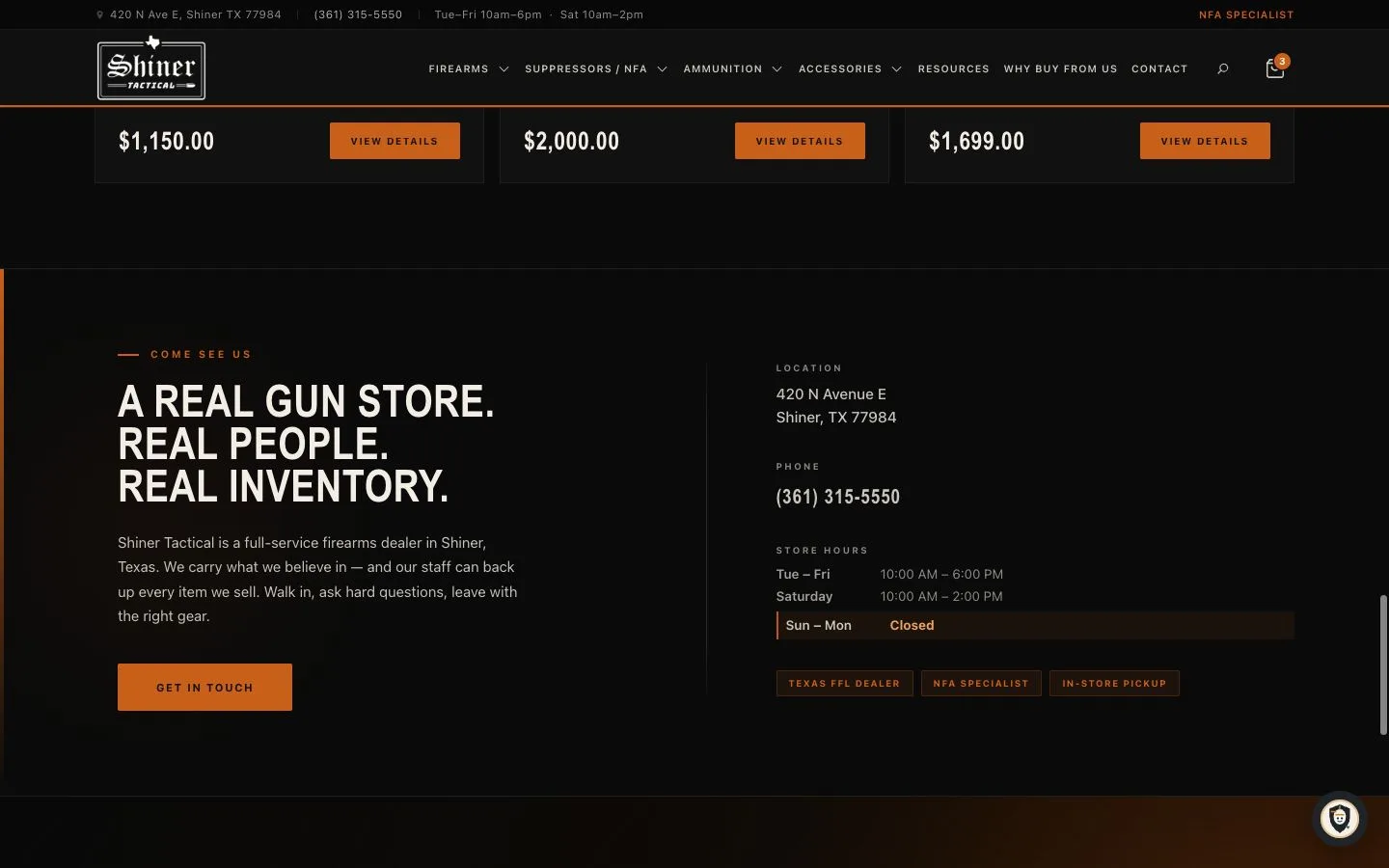Open the chat shield widget icon
This screenshot has width=1389, height=868.
coord(1339,819)
